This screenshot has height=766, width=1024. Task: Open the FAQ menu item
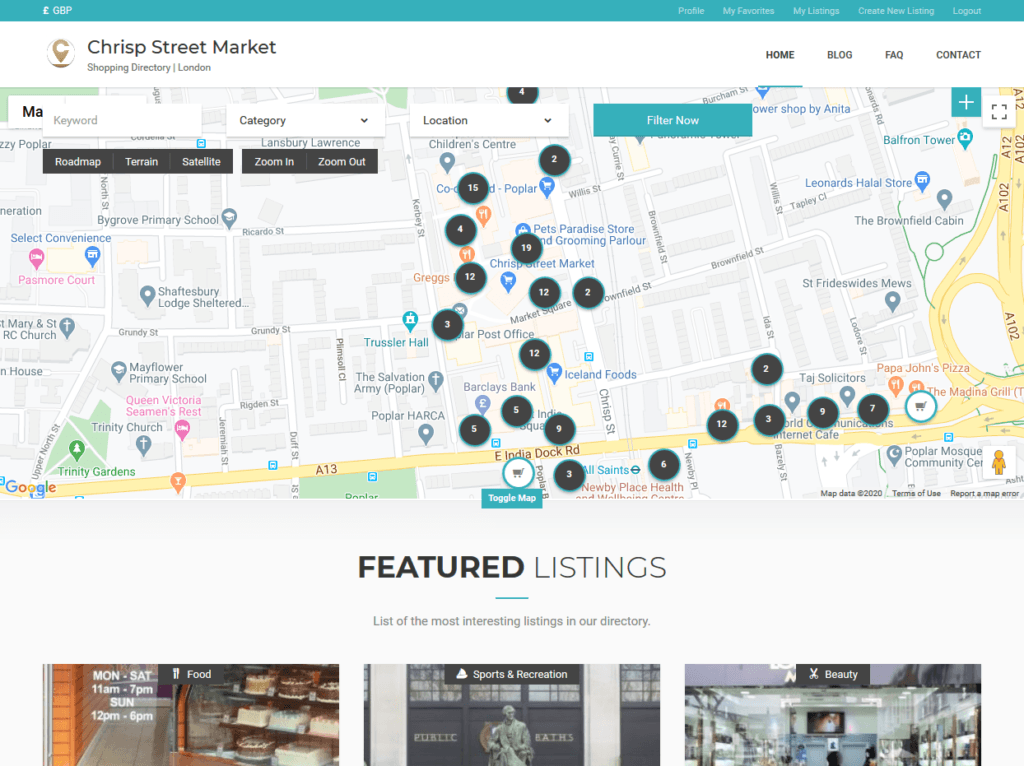[893, 55]
